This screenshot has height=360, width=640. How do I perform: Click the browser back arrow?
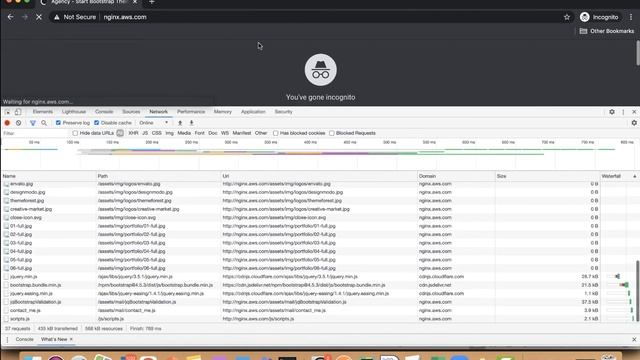(x=11, y=17)
